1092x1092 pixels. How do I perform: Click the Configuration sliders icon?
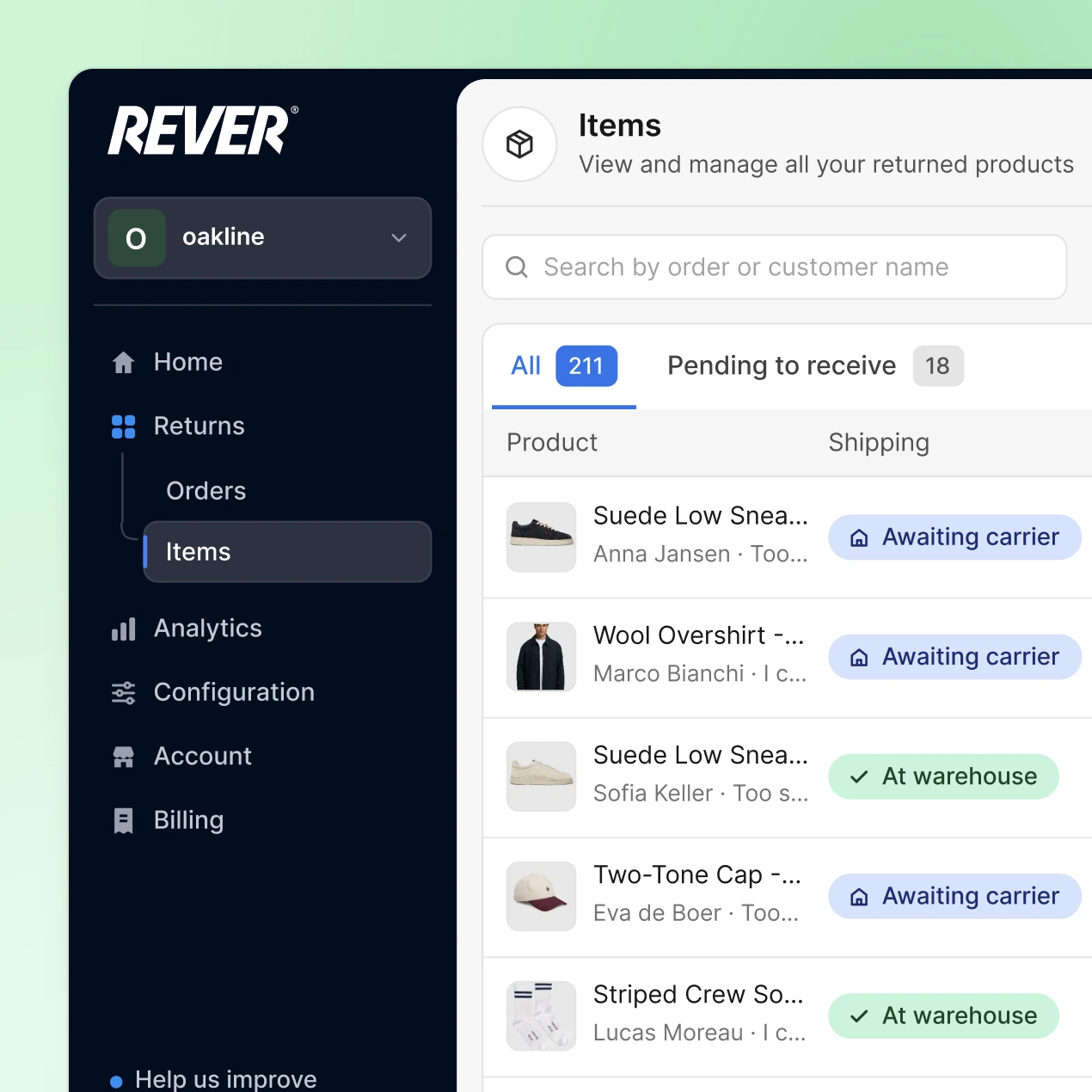(x=124, y=693)
